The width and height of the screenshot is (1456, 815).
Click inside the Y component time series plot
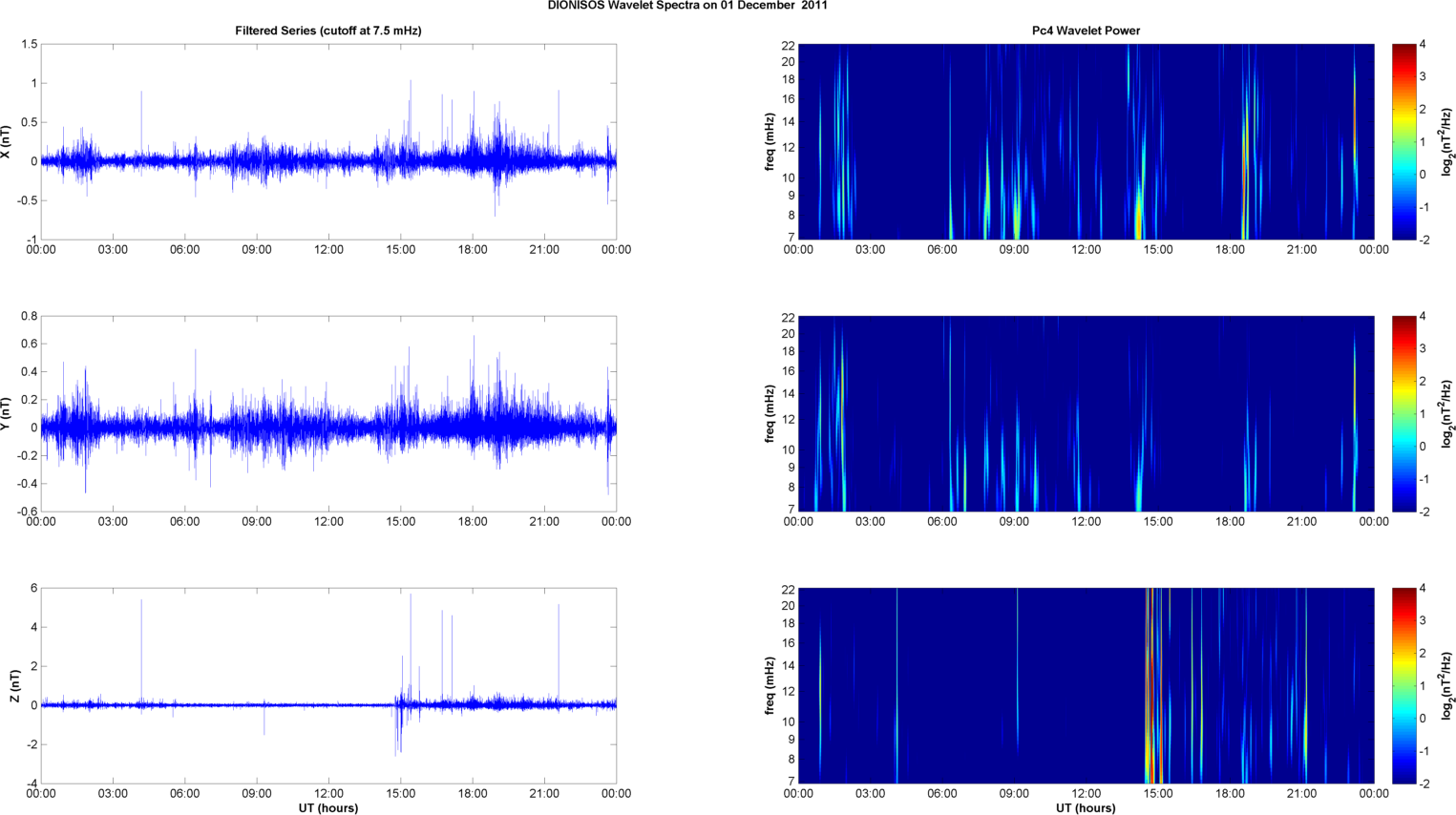[328, 414]
